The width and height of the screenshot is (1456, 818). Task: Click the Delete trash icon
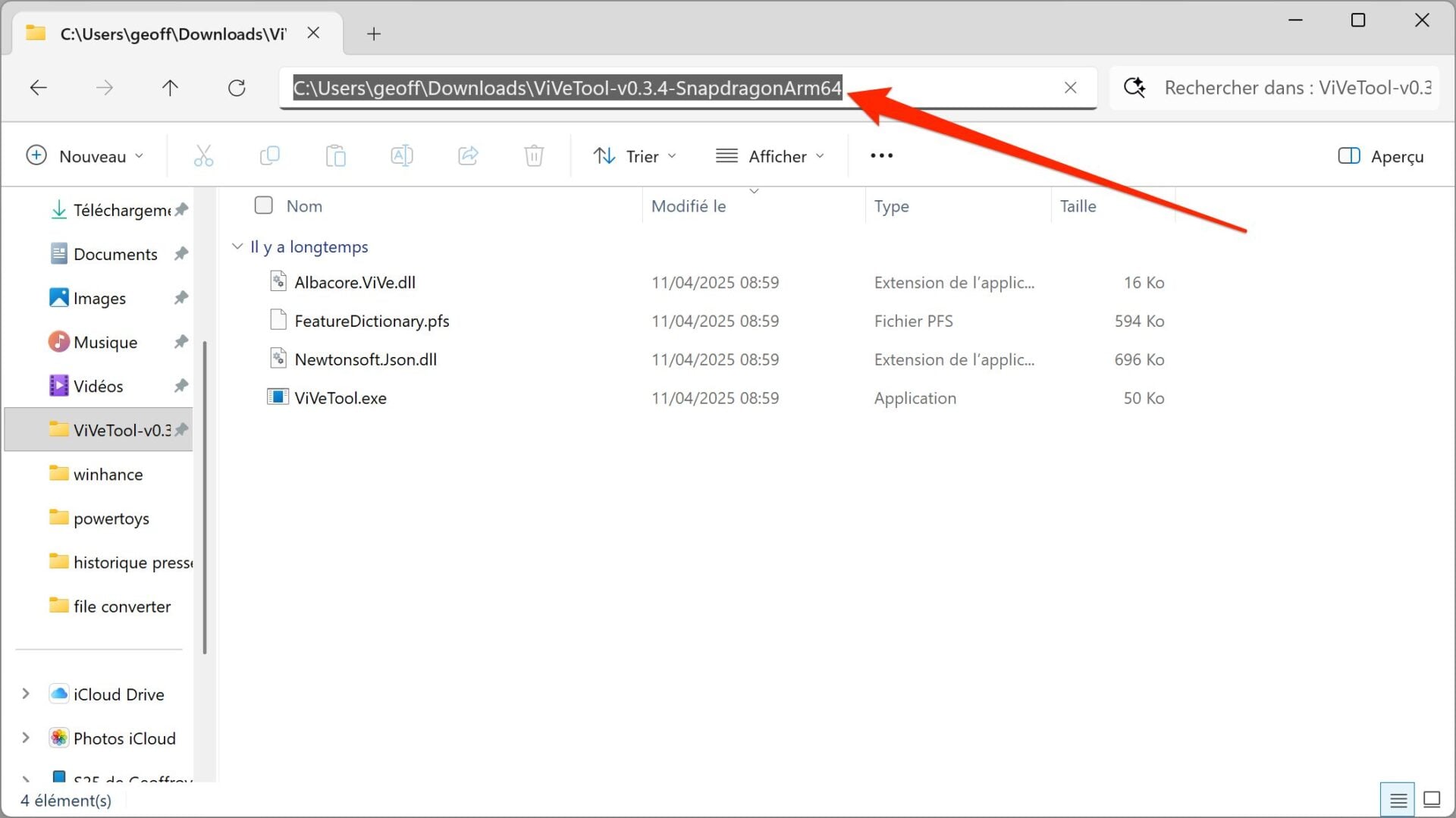(x=534, y=156)
